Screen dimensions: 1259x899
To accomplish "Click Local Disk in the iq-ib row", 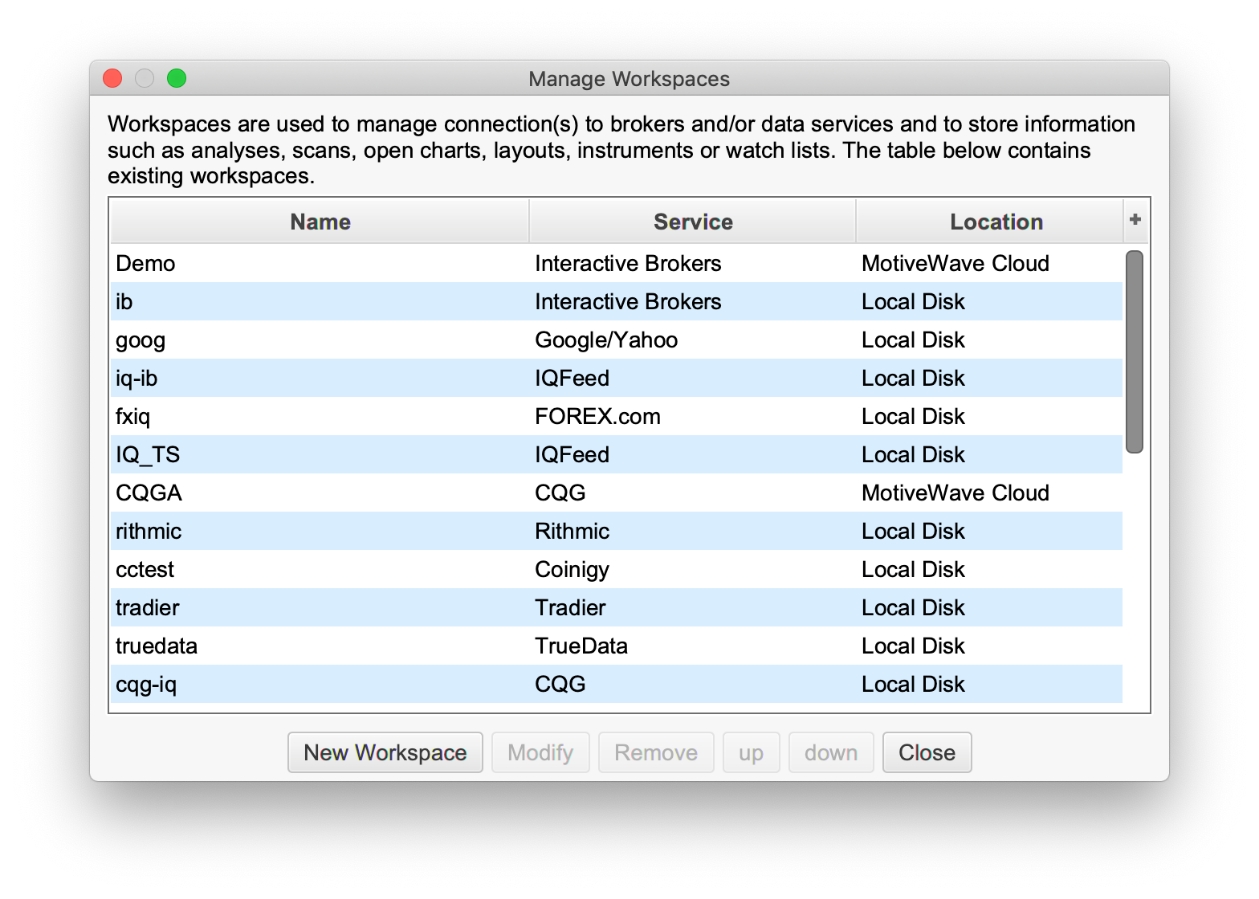I will 913,378.
